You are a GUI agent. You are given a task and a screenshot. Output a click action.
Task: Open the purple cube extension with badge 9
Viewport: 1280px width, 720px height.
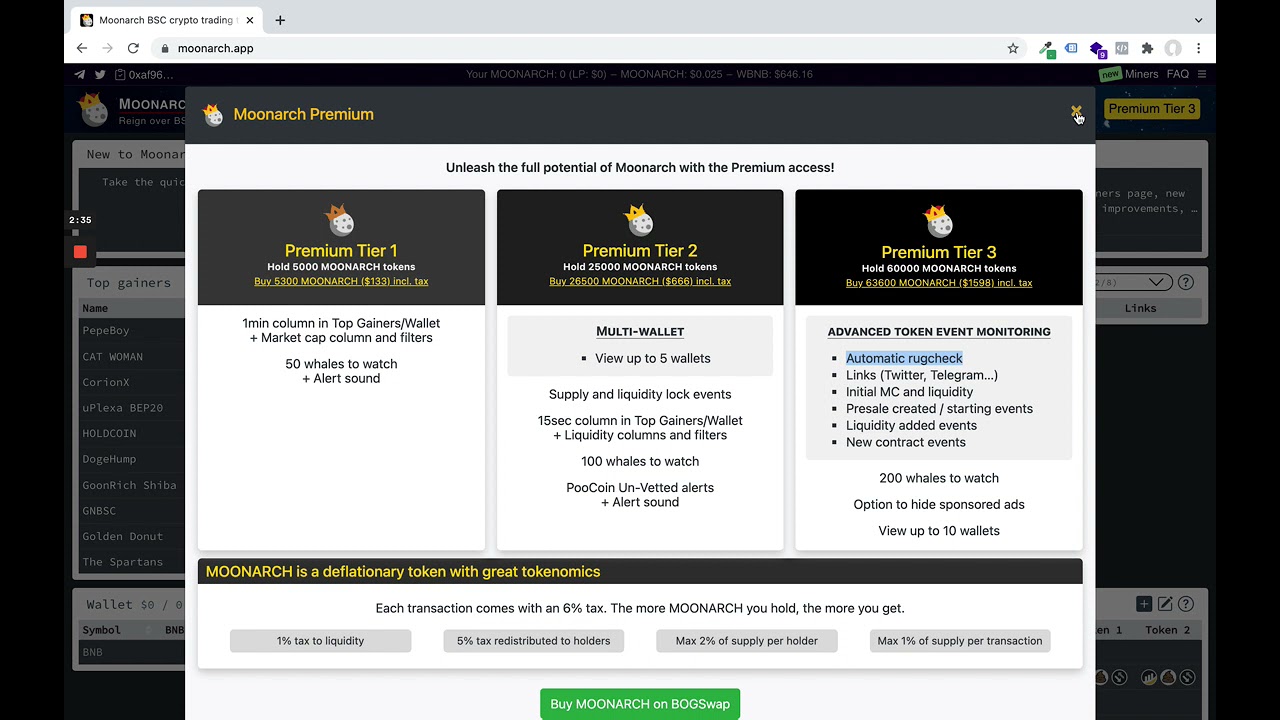(x=1097, y=49)
